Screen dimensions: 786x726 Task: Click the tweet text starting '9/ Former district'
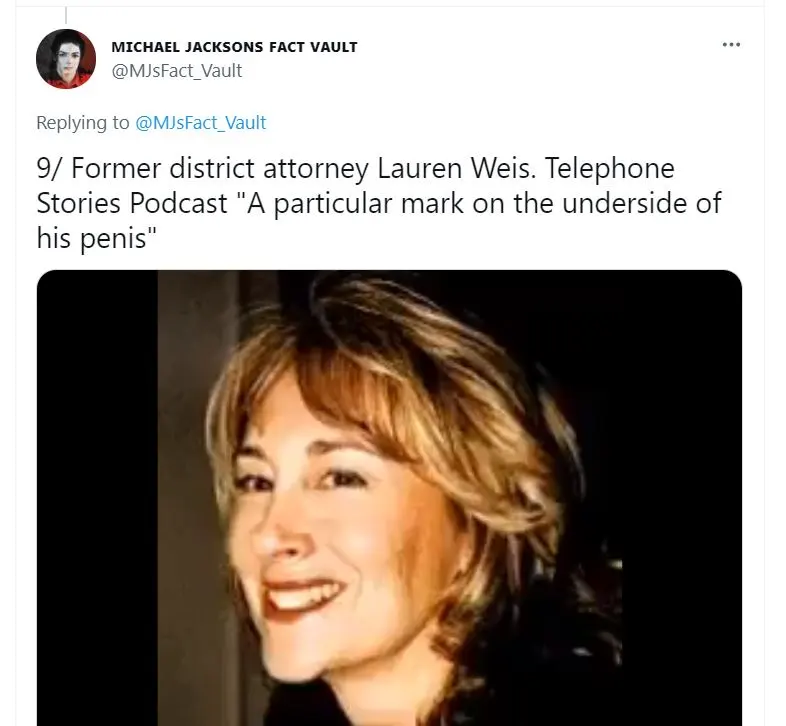pyautogui.click(x=379, y=203)
